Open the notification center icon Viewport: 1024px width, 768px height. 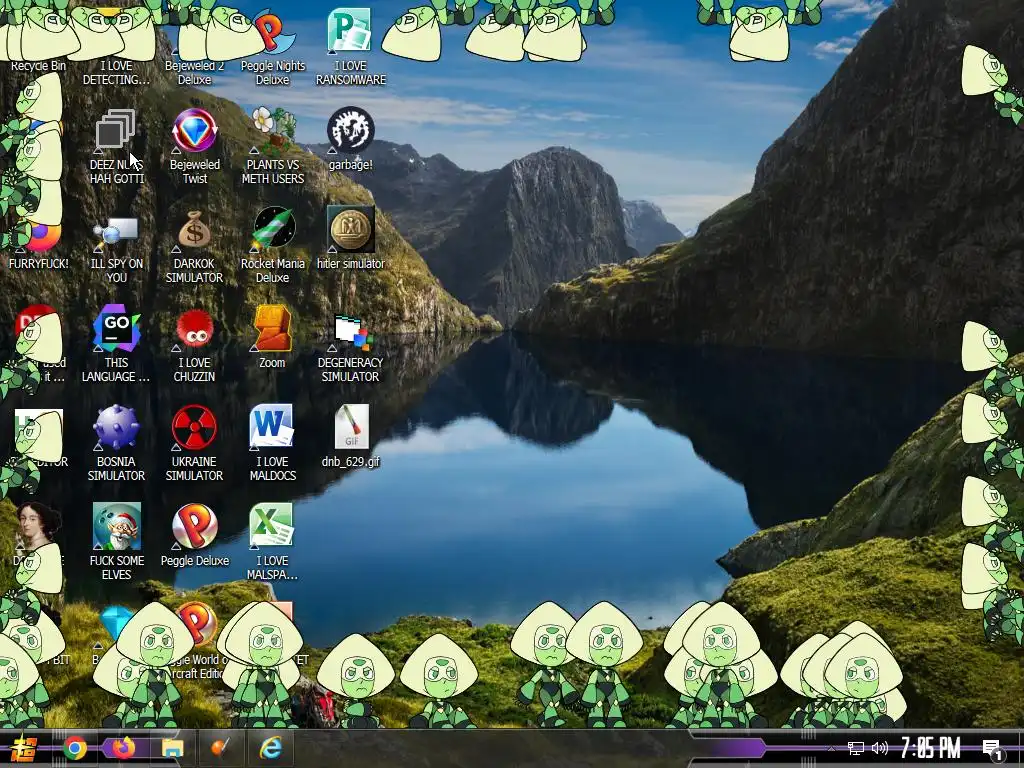993,749
